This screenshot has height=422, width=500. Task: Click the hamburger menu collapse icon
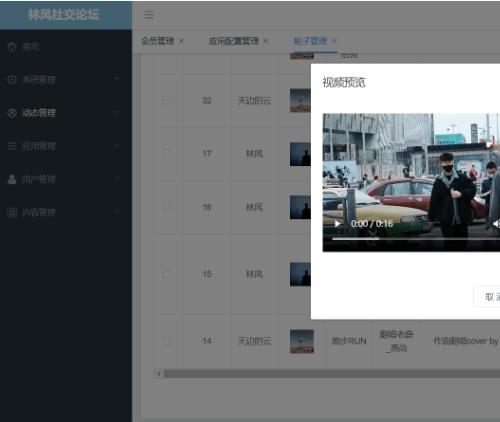point(149,15)
